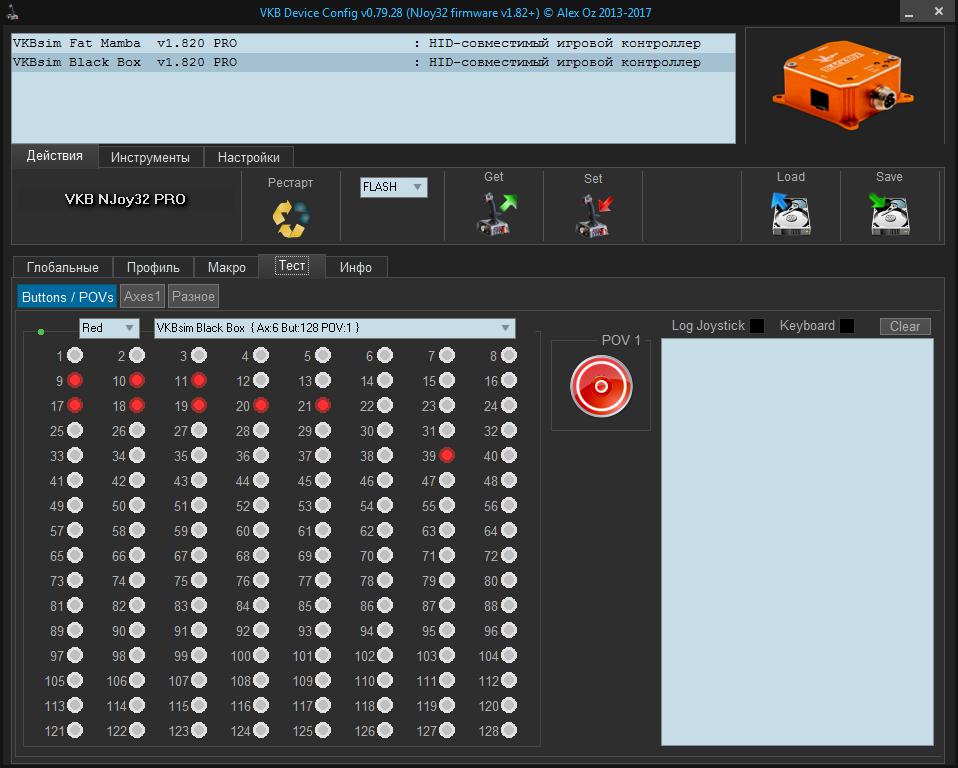Screen dimensions: 958x768
Task: Click the VKB NJoy32 PRO label
Action: click(x=125, y=199)
